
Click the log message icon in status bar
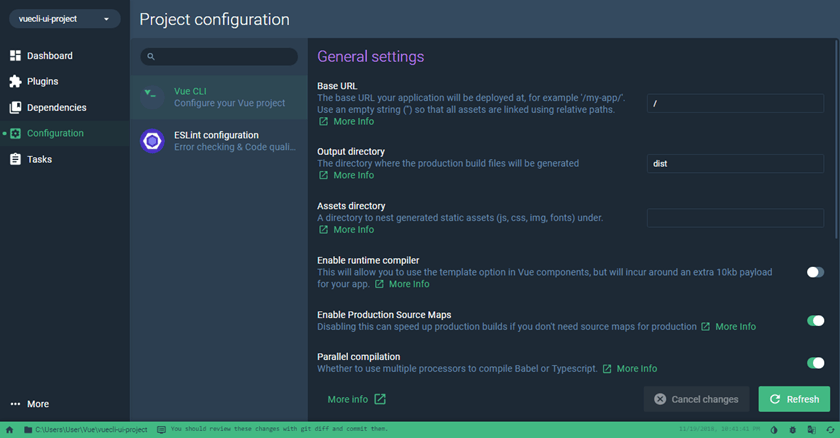coord(161,429)
